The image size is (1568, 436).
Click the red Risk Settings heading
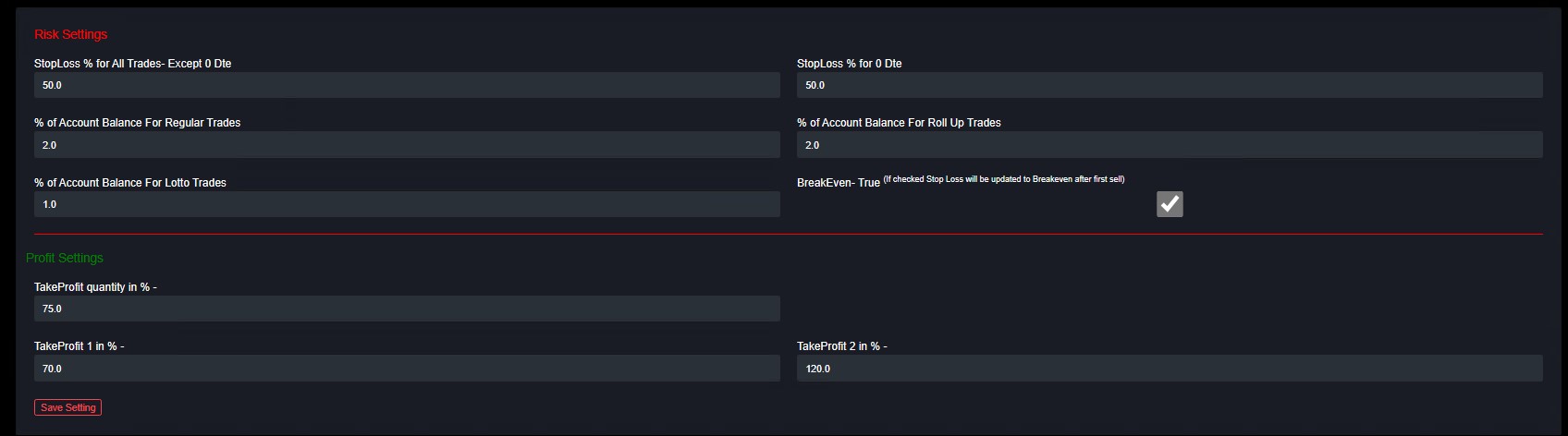71,34
